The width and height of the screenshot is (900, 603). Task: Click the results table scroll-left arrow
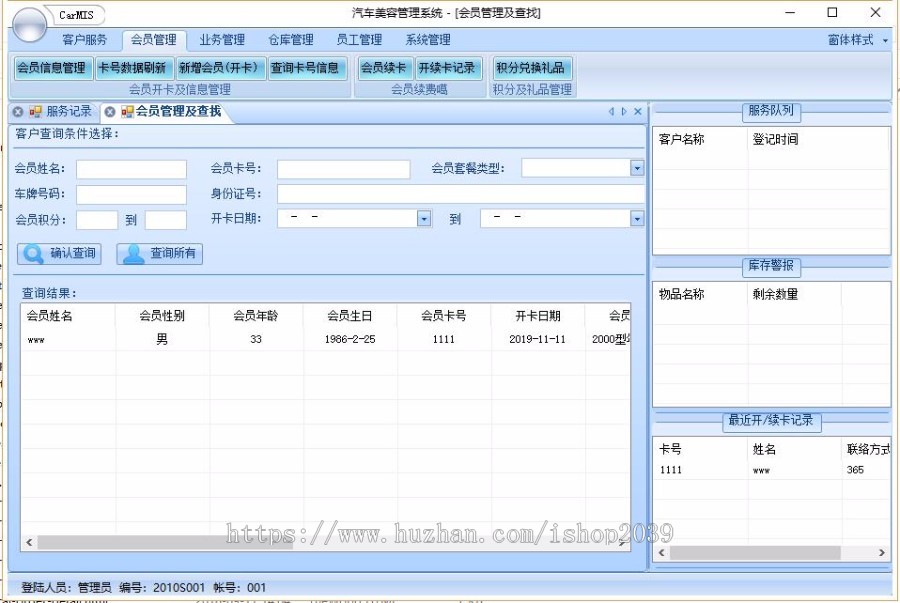(x=29, y=542)
